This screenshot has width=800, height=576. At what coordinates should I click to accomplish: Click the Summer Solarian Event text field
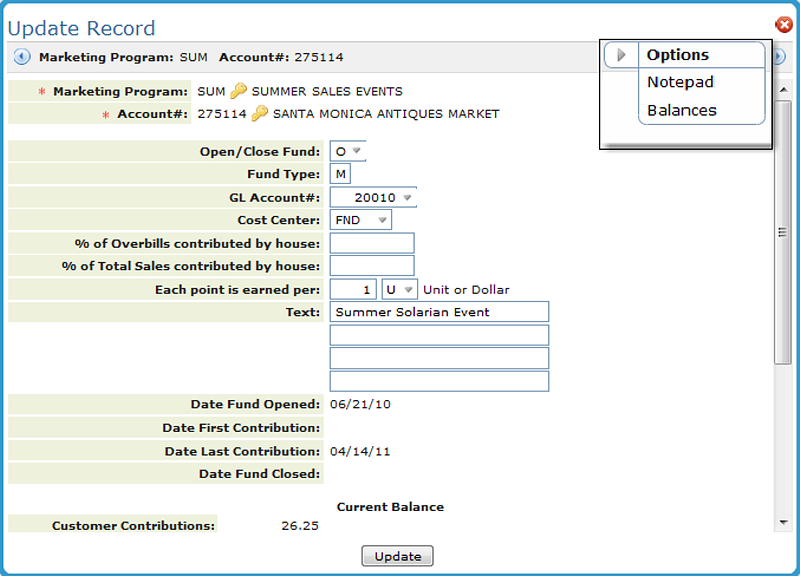point(439,312)
